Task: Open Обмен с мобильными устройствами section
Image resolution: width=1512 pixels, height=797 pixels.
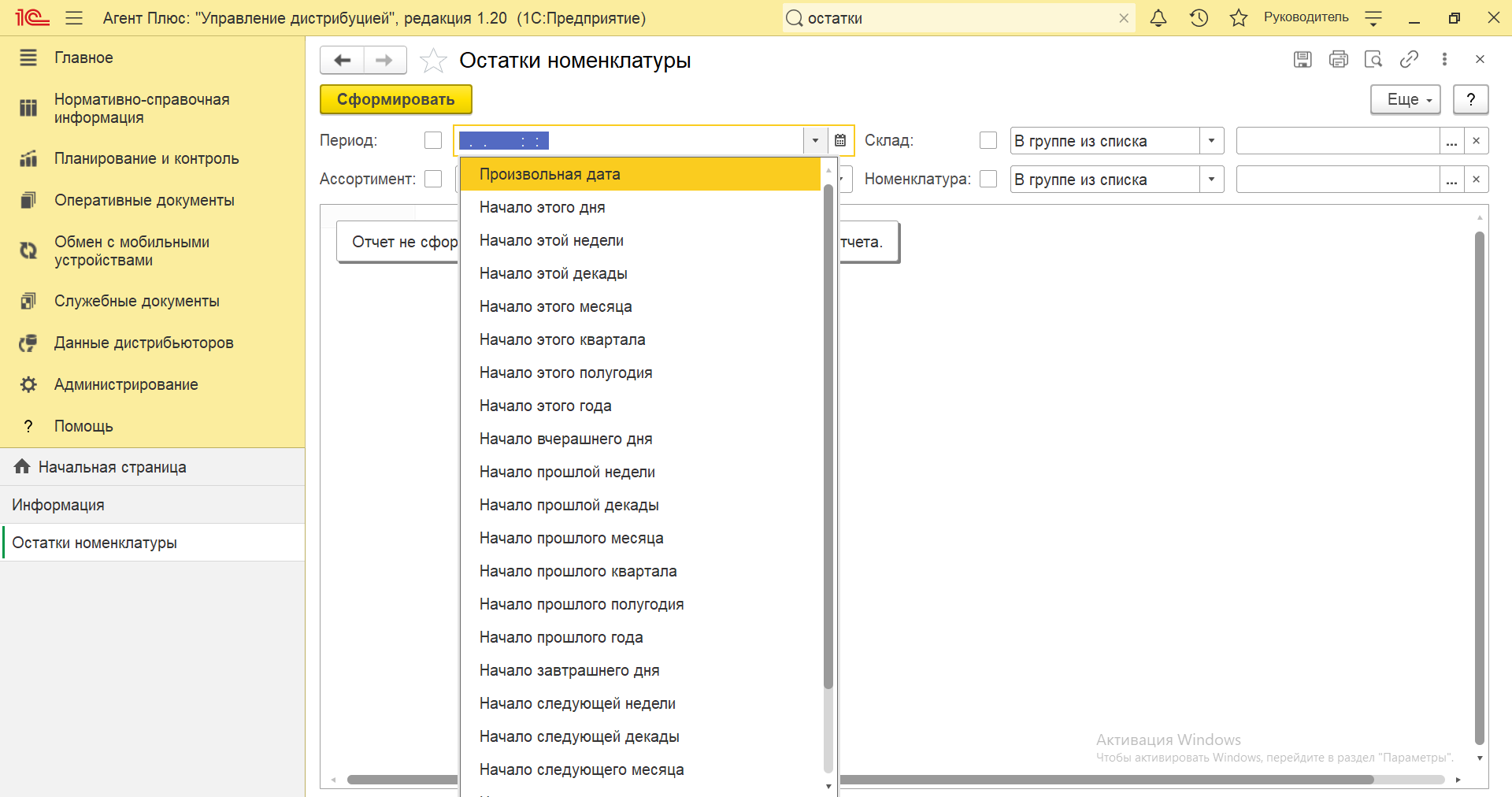Action: tap(153, 250)
